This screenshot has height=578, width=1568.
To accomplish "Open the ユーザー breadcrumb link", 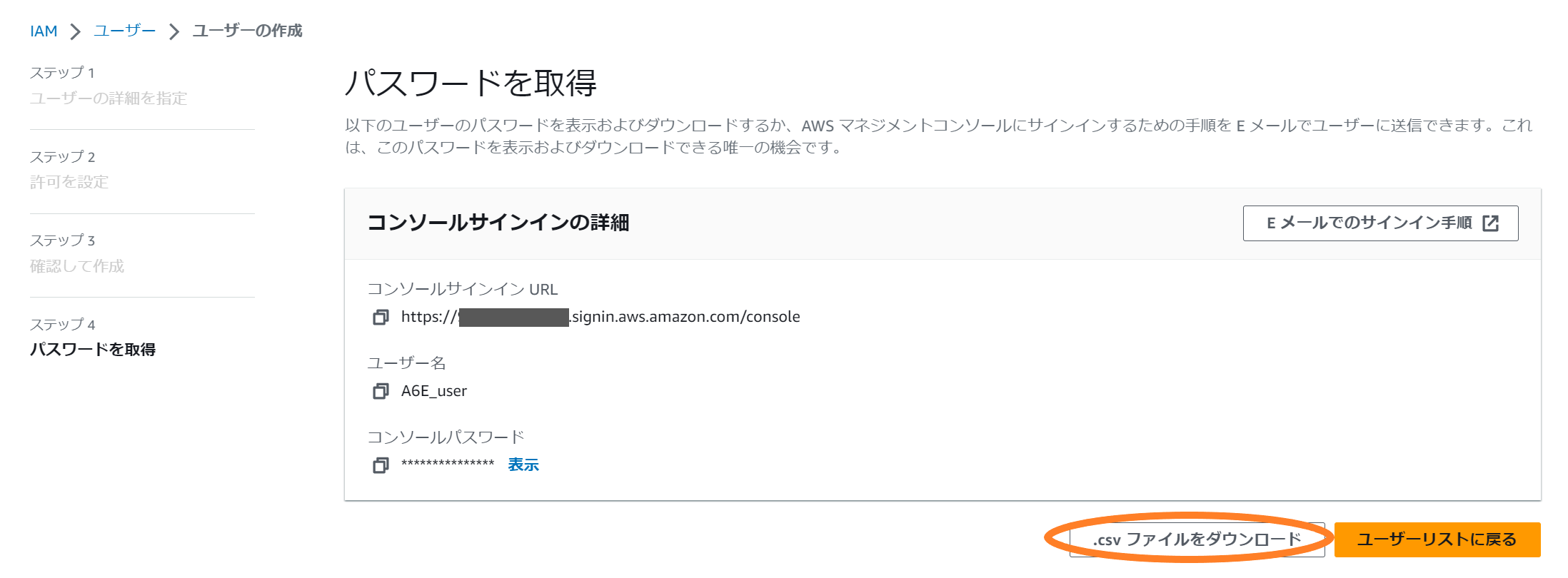I will pos(124,31).
